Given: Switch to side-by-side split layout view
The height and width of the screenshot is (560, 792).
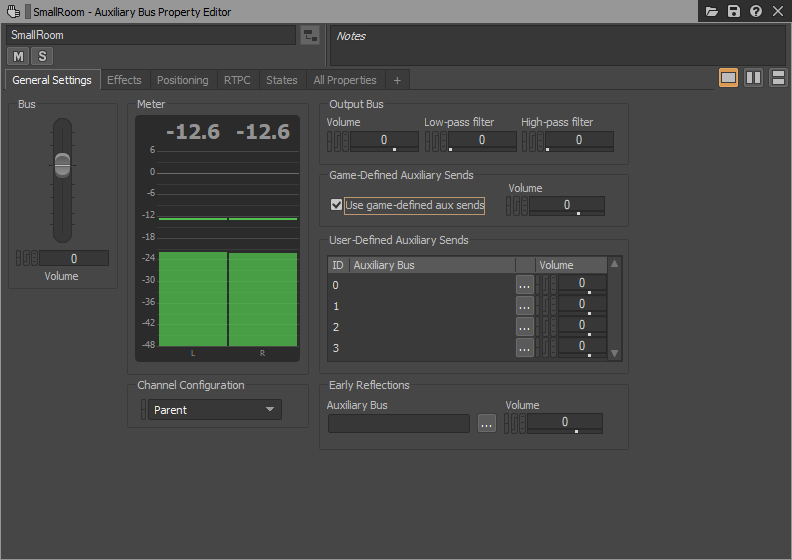Looking at the screenshot, I should (753, 78).
